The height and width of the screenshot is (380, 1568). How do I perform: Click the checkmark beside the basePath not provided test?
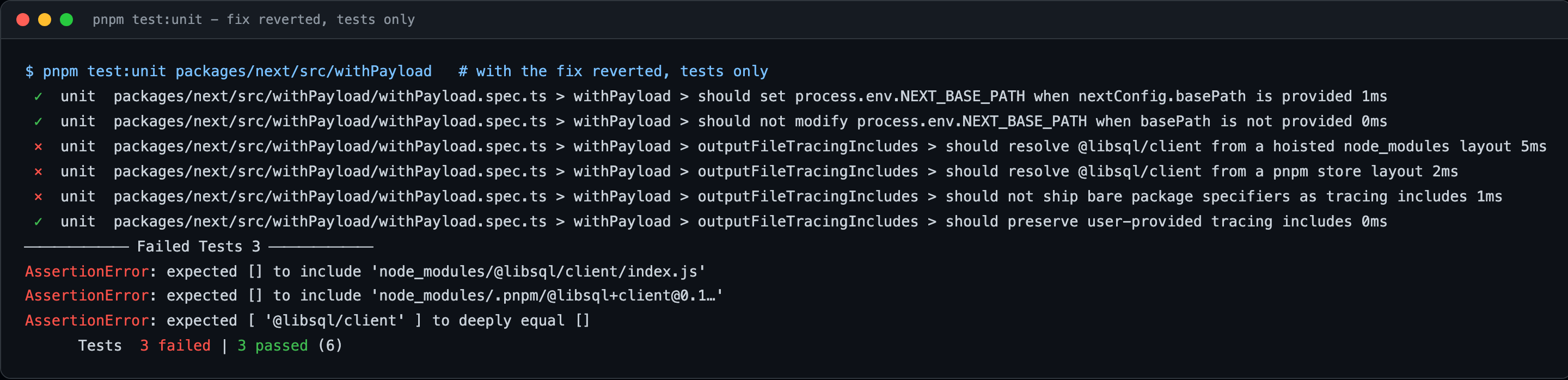[x=38, y=121]
